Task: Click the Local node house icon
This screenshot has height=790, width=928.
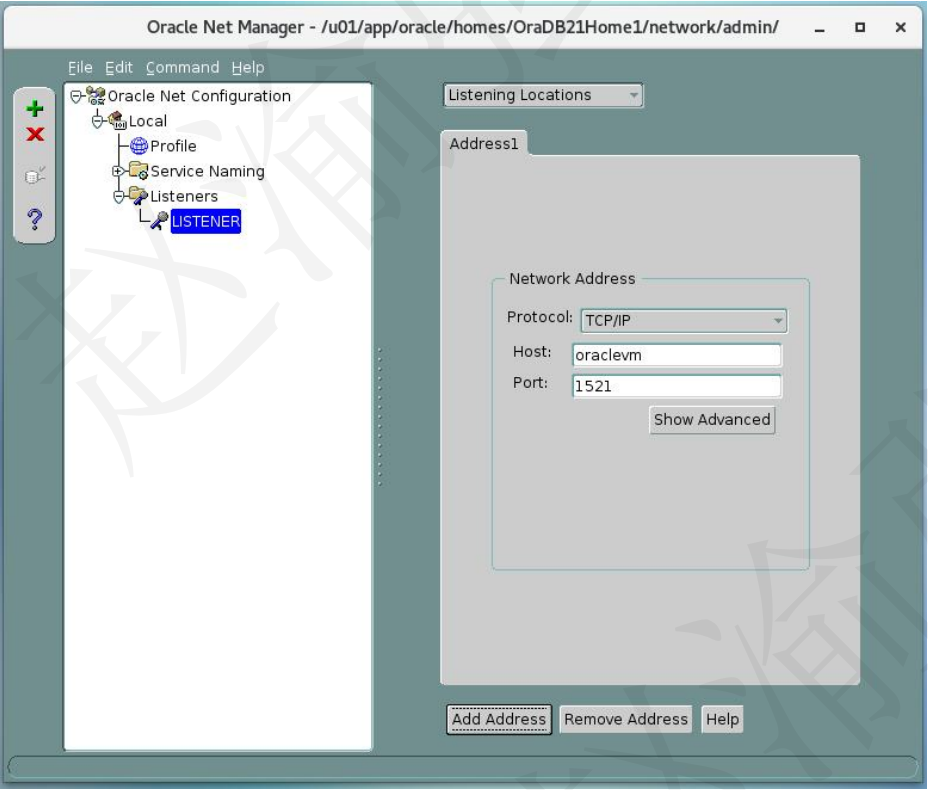Action: coord(117,121)
